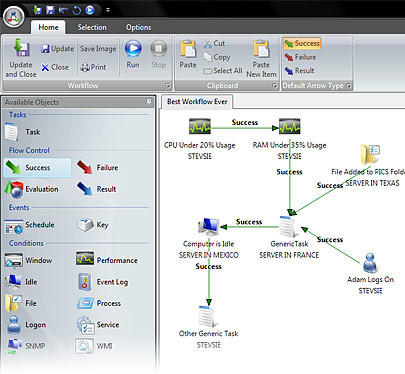Open the Workflow group dialog launcher

(168, 86)
